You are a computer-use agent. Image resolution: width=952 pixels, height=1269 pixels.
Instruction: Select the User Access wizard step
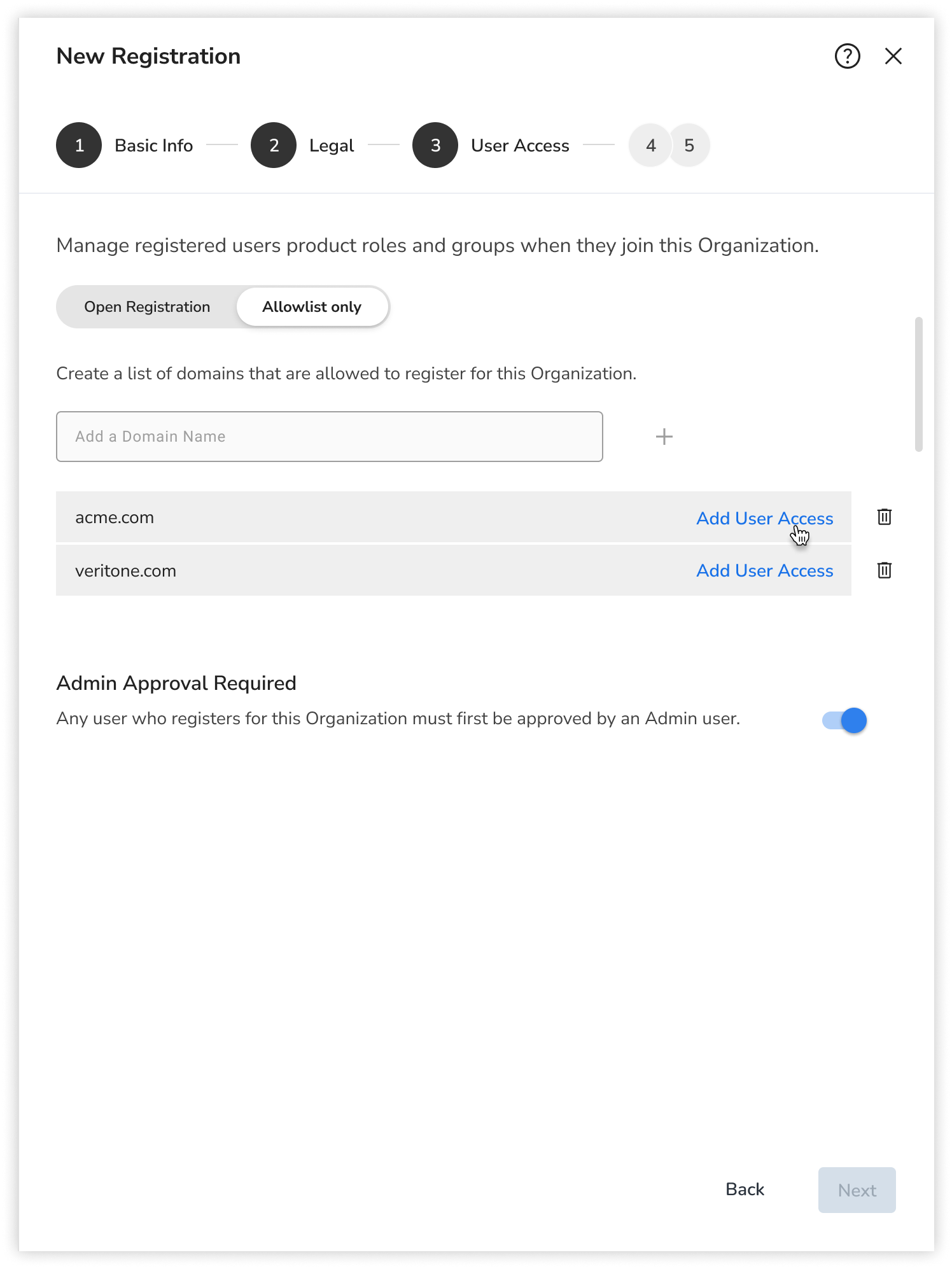(435, 145)
